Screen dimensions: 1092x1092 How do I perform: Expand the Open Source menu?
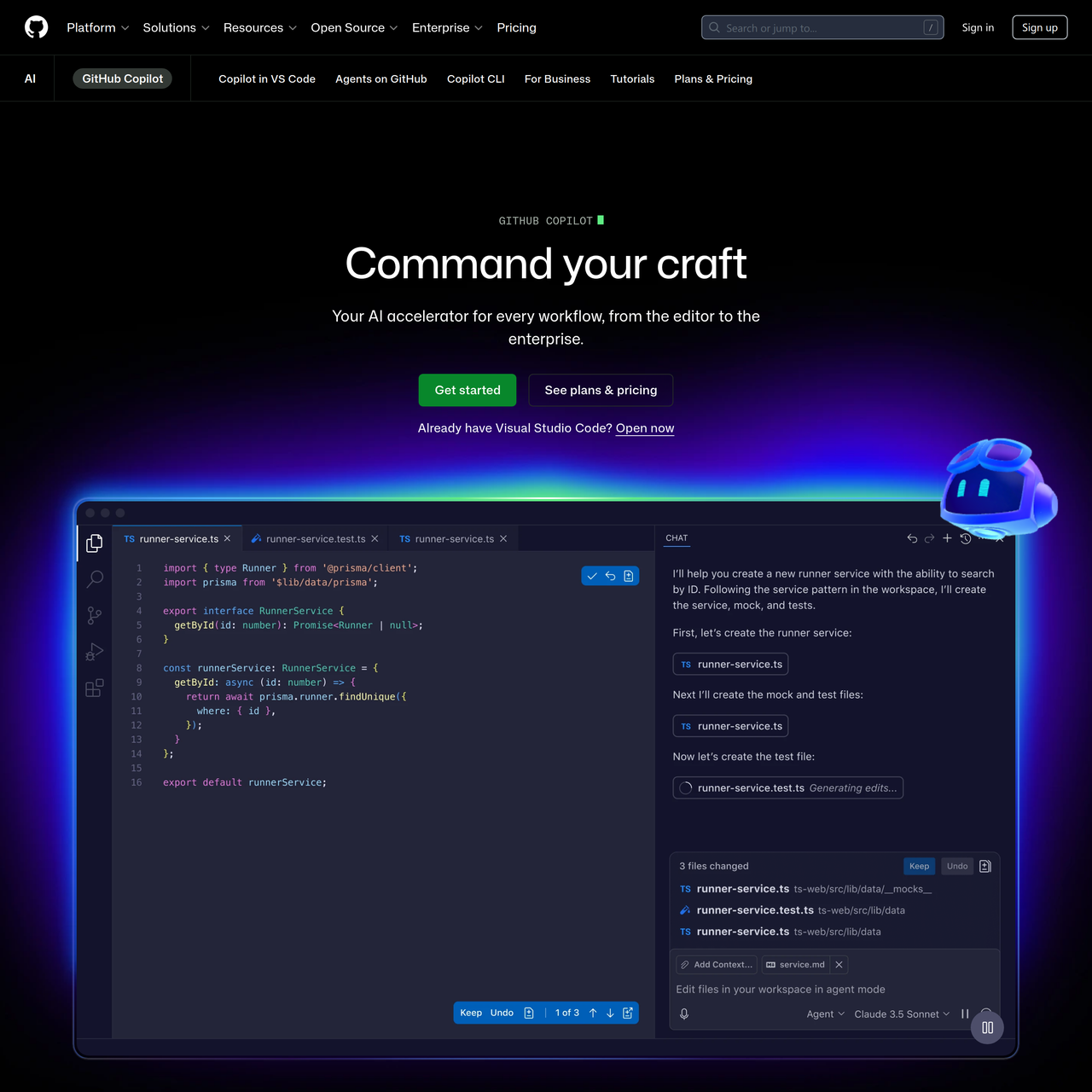354,27
